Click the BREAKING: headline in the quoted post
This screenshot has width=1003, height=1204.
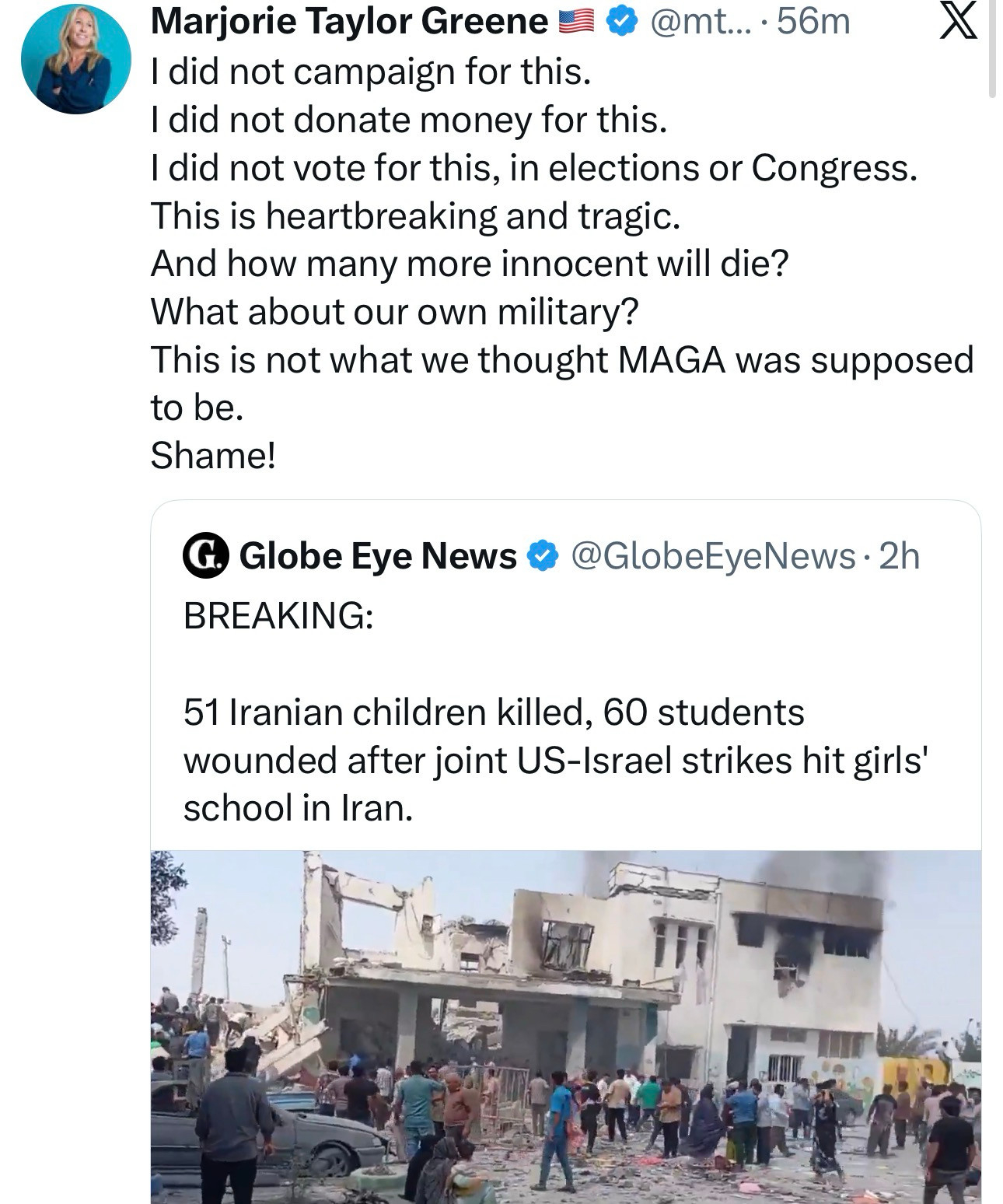tap(278, 616)
